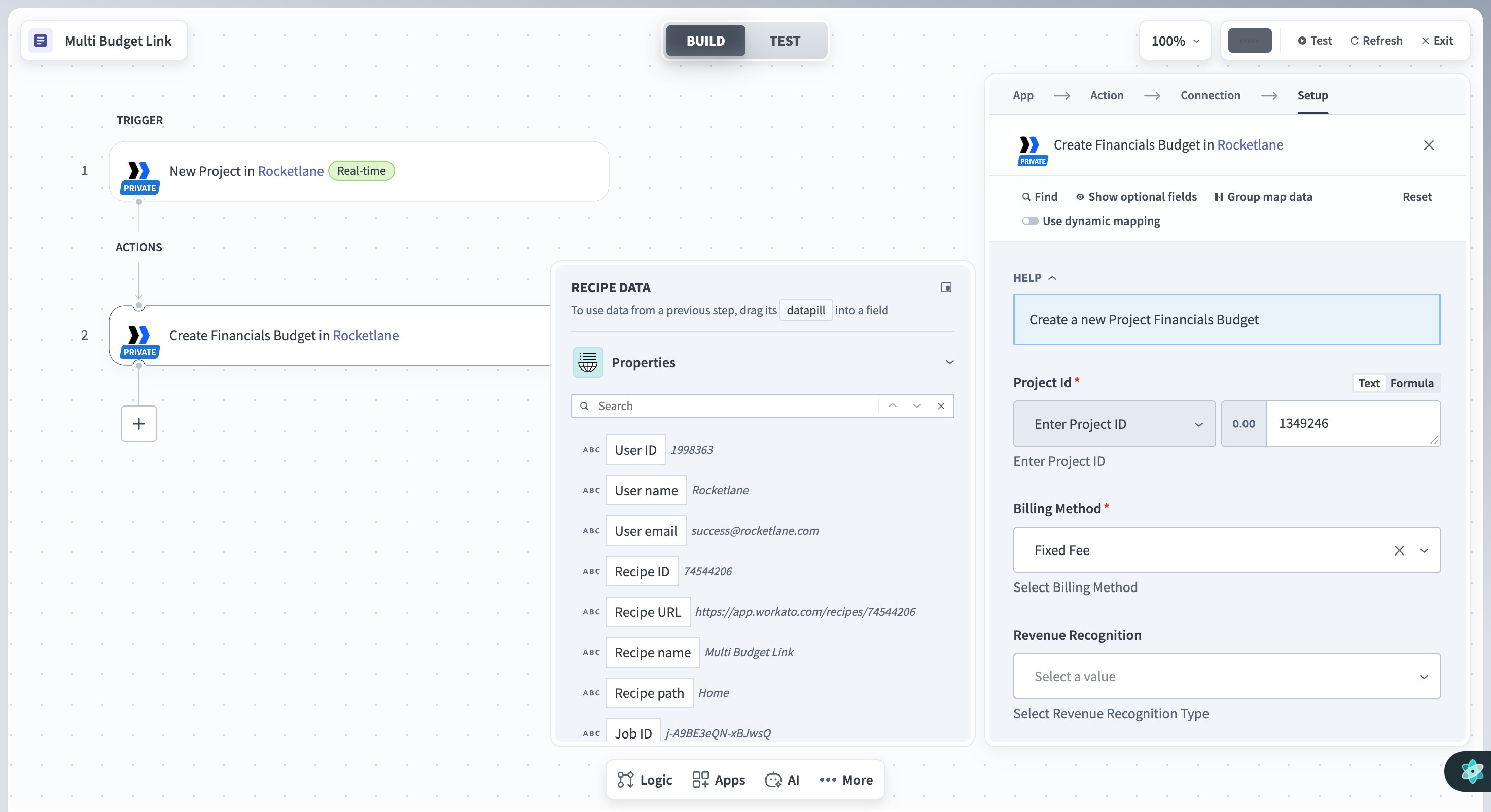Open the 100% zoom dropdown

point(1175,41)
